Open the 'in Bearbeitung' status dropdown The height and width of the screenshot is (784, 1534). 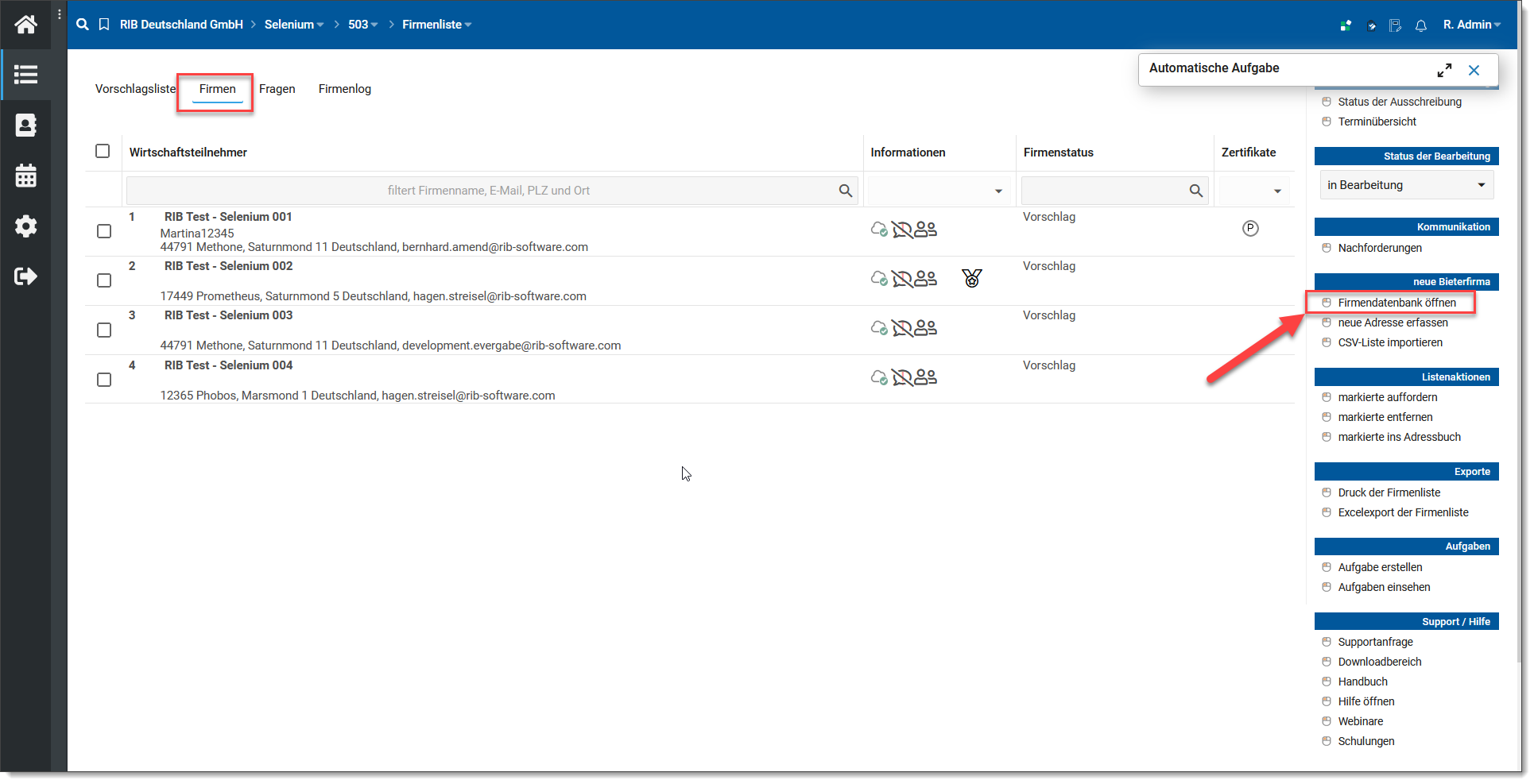[x=1405, y=185]
